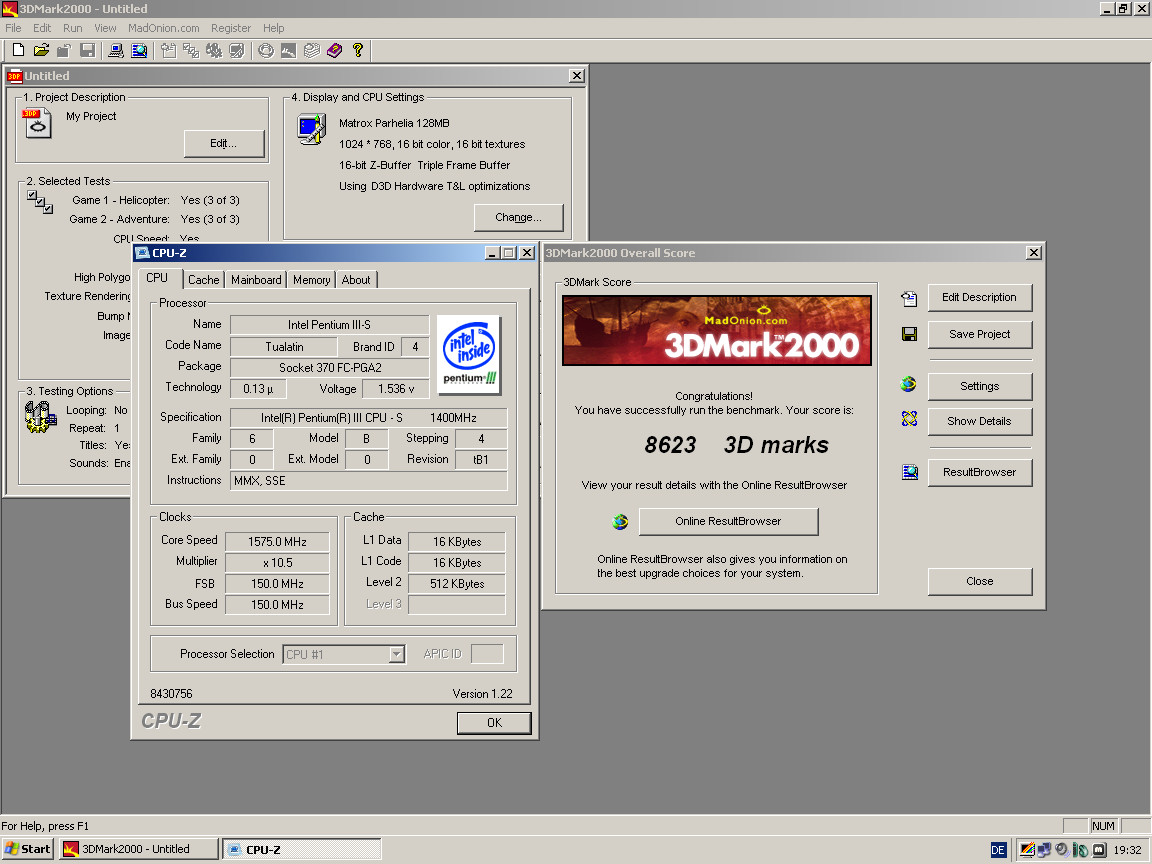Click the Instructions field showing MMX, SSE
1152x864 pixels.
tap(369, 481)
